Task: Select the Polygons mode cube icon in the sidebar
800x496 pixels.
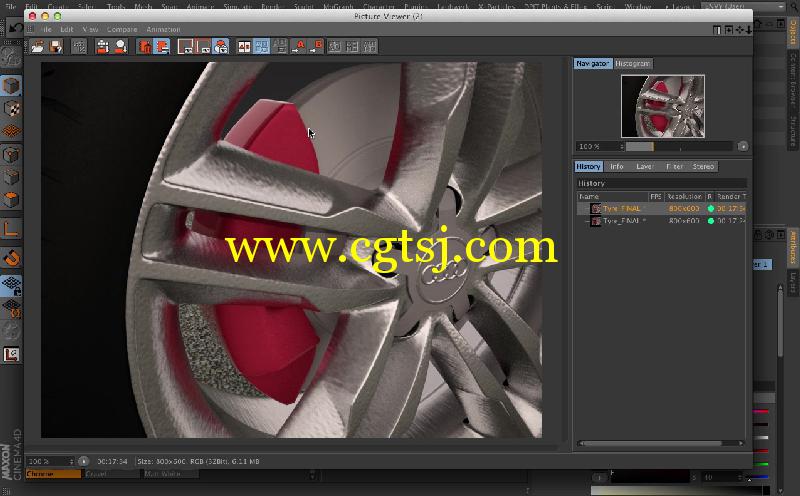Action: 11,200
